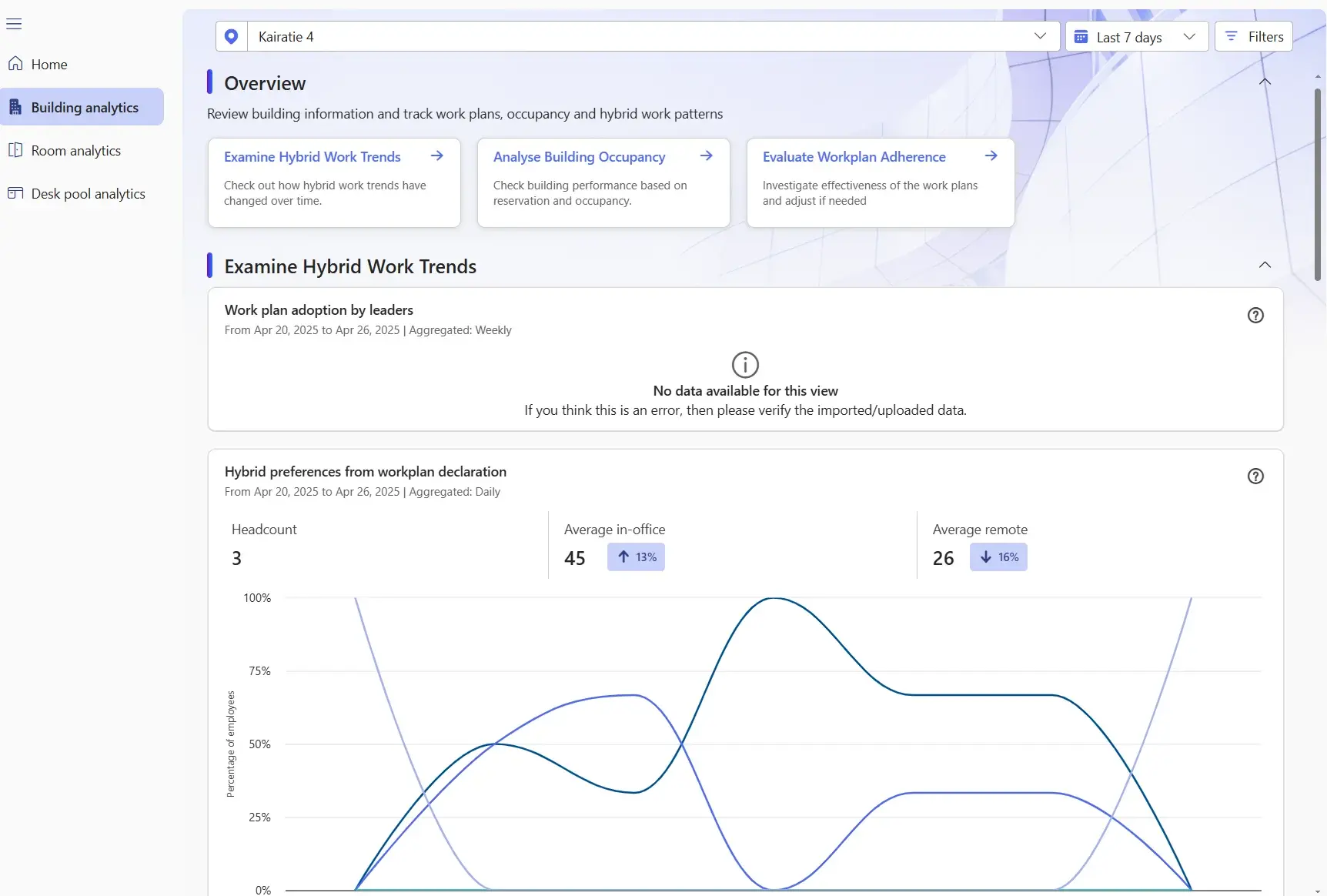Switch to Room analytics page

75,151
